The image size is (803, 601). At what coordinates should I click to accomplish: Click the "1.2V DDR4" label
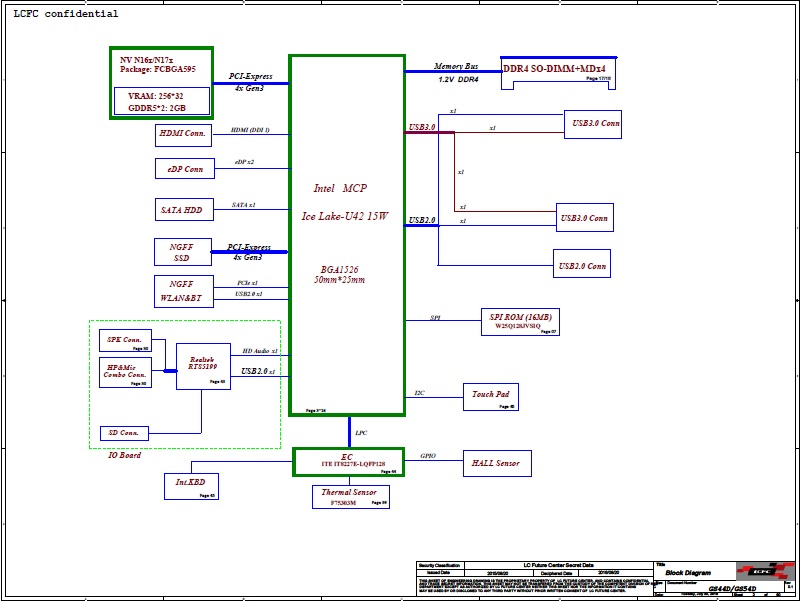click(458, 79)
